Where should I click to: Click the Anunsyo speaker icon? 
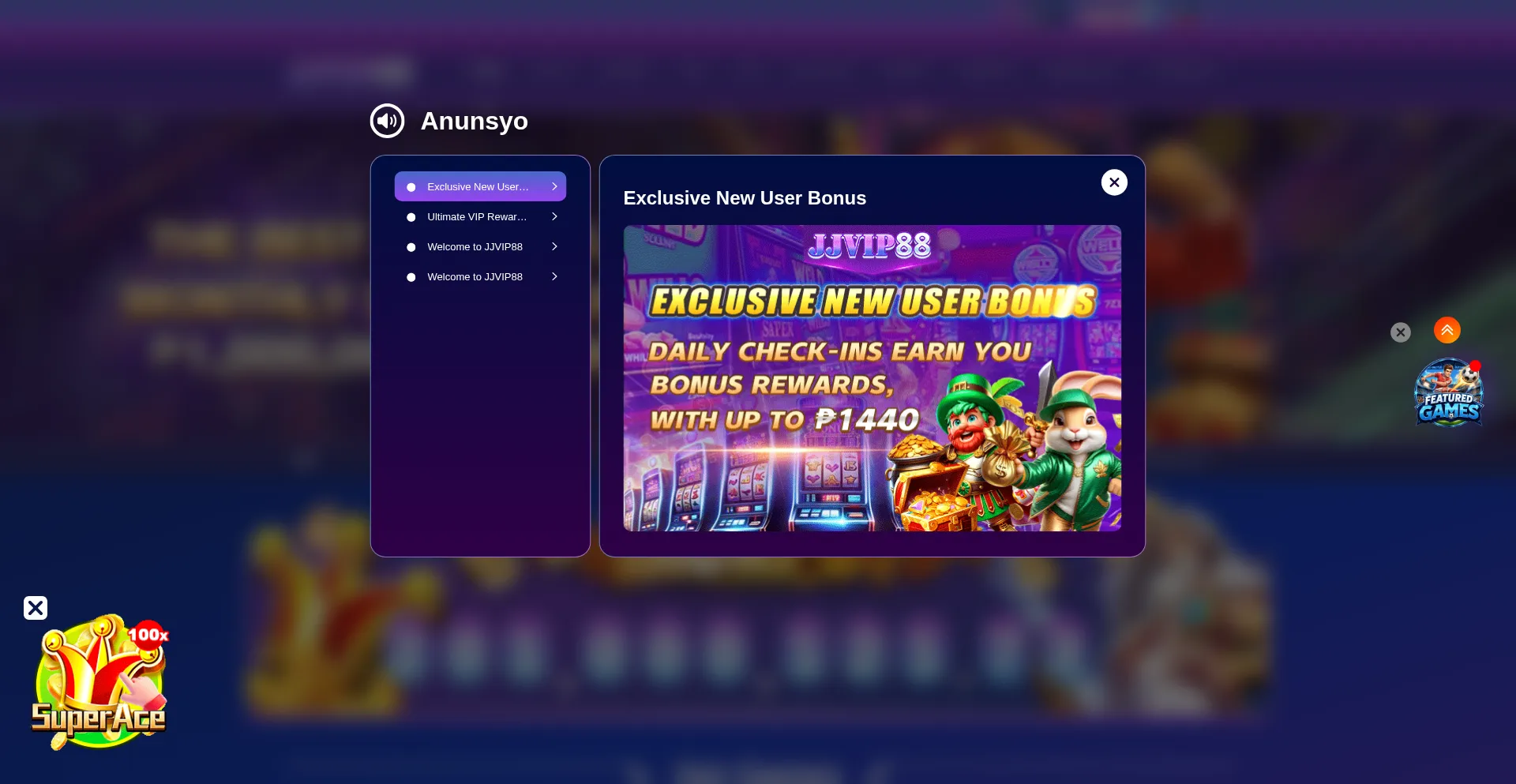click(x=387, y=121)
